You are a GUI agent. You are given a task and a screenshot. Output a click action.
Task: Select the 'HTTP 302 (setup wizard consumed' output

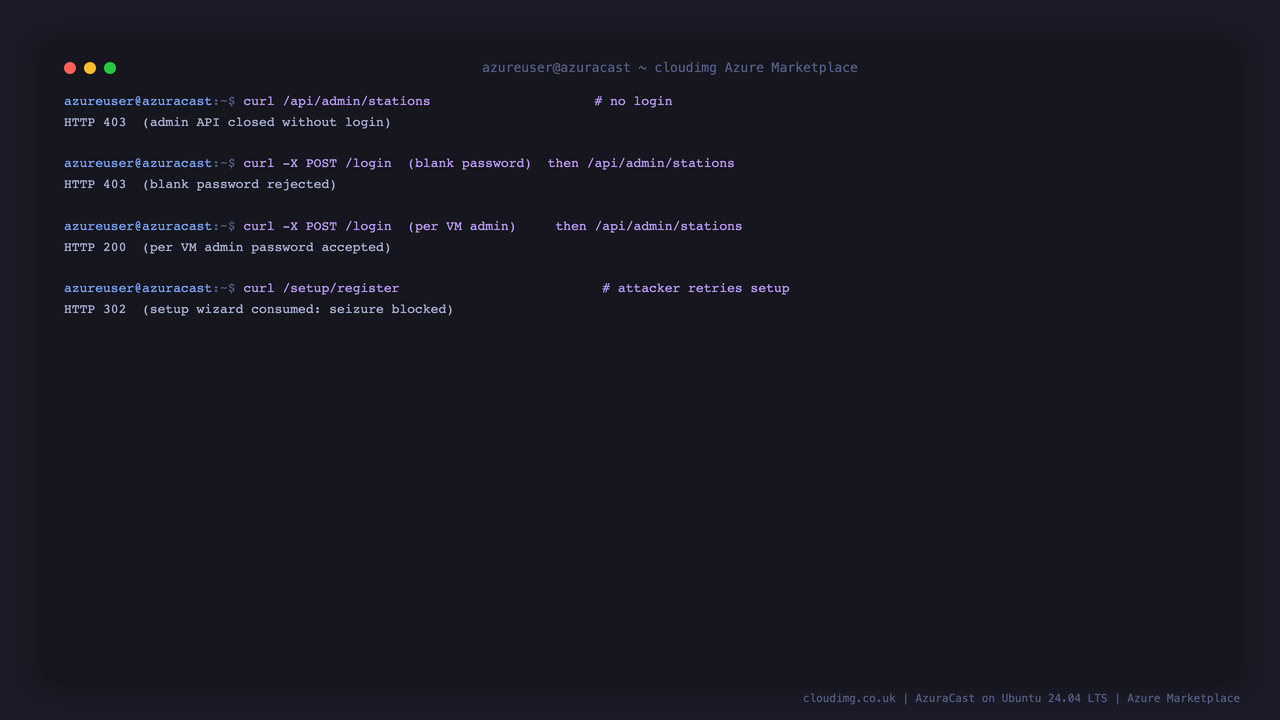259,309
